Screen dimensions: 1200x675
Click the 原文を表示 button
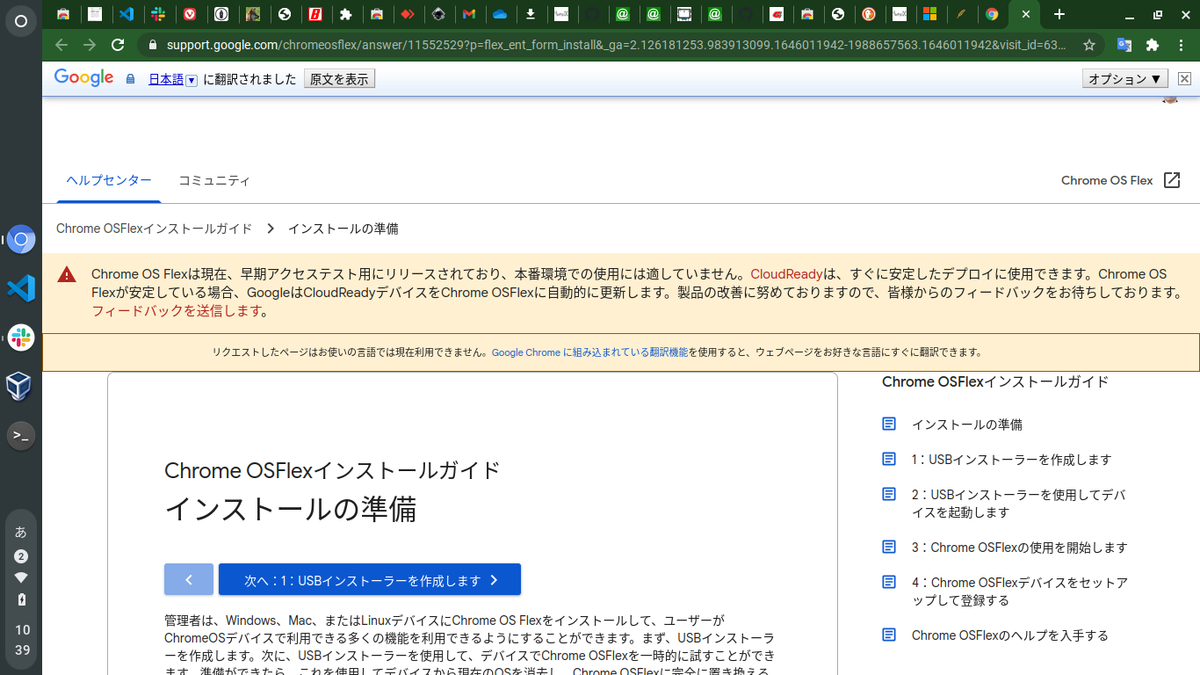point(339,79)
